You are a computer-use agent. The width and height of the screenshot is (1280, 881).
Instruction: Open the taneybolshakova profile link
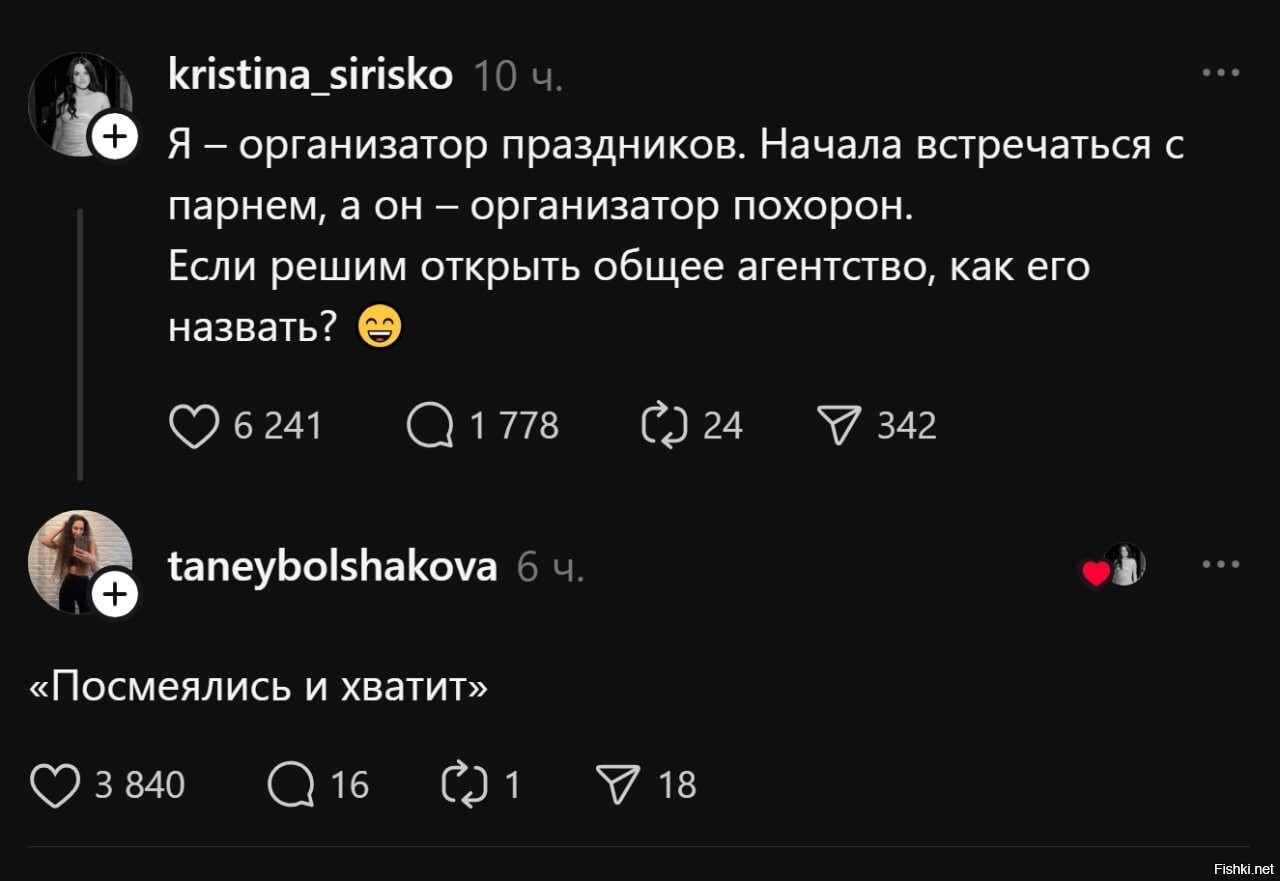pyautogui.click(x=332, y=567)
